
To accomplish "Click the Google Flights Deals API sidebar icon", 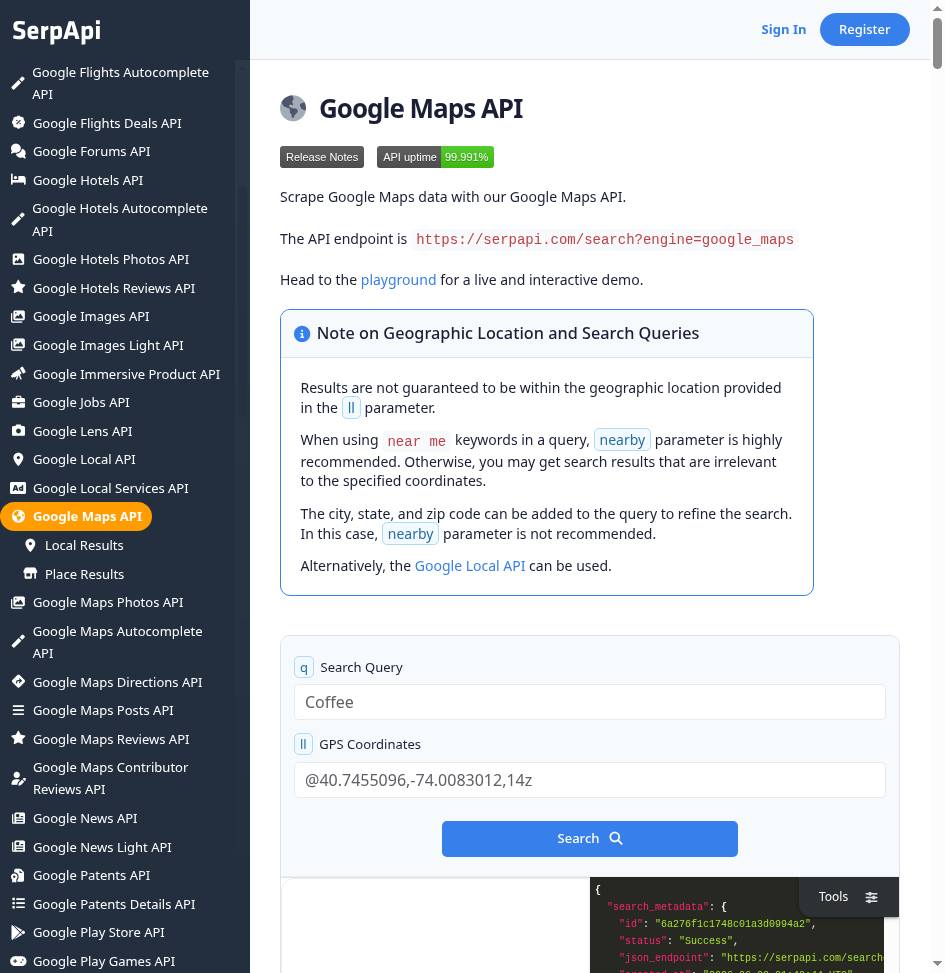I will tap(19, 123).
